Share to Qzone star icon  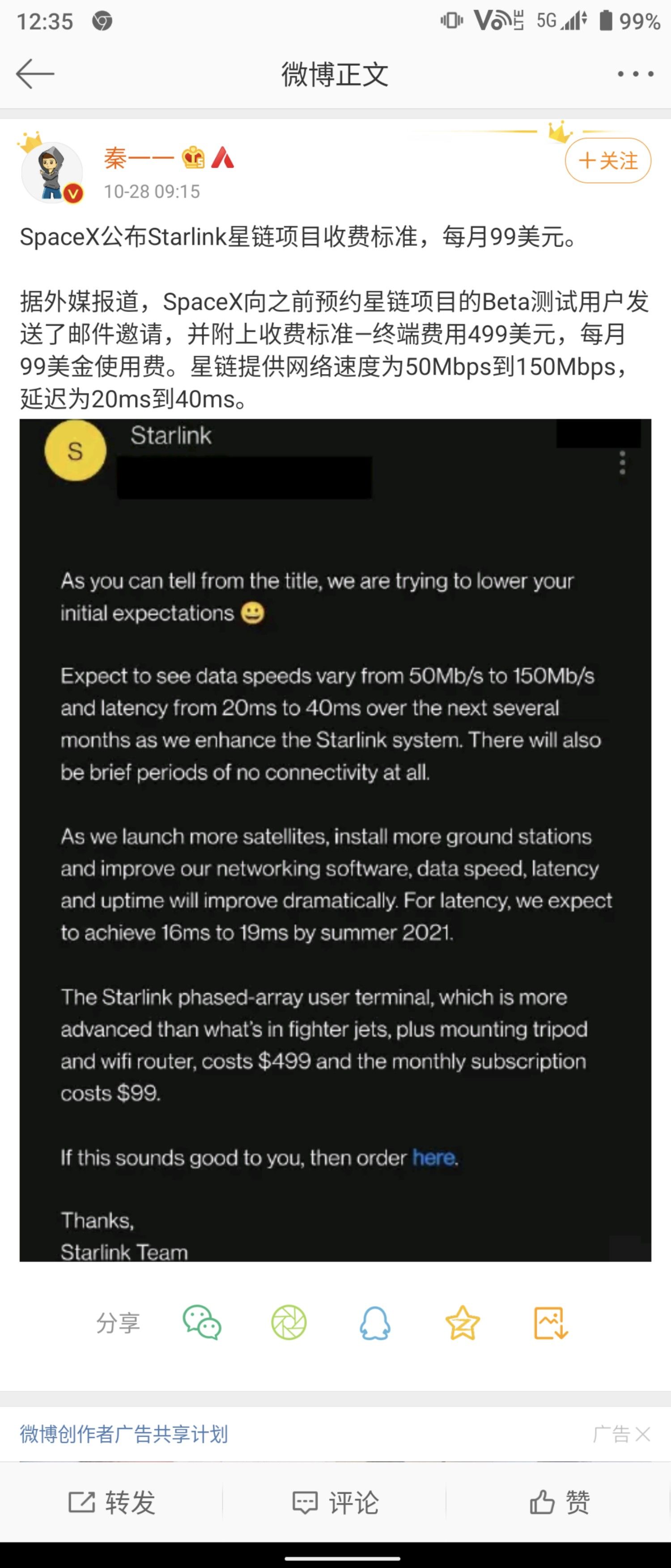point(463,1322)
